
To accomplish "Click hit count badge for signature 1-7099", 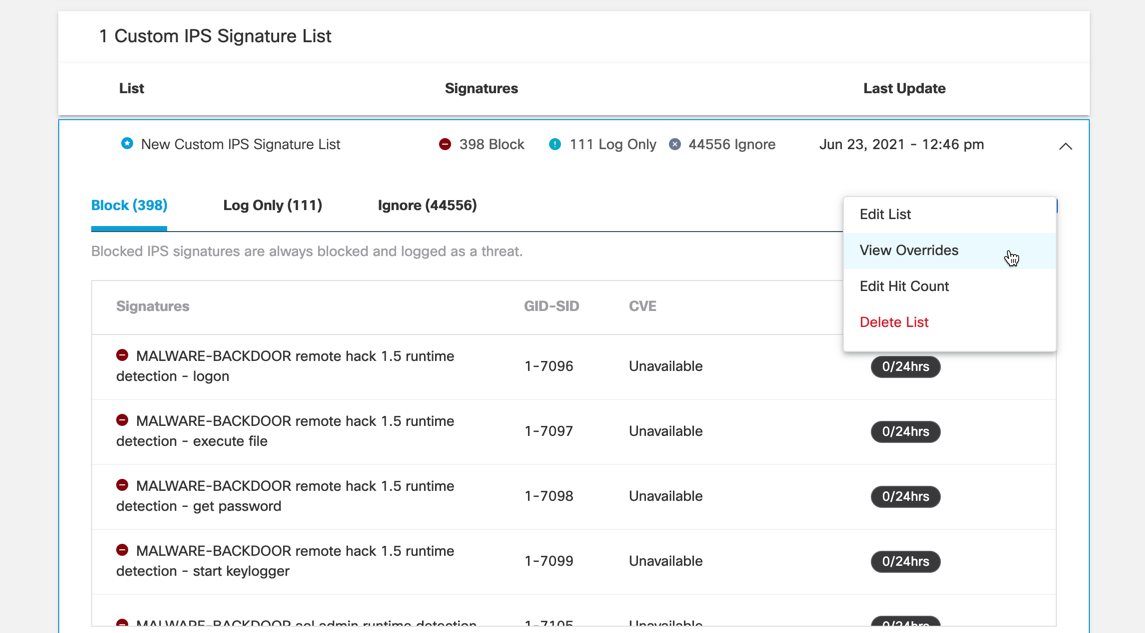I will [x=905, y=561].
